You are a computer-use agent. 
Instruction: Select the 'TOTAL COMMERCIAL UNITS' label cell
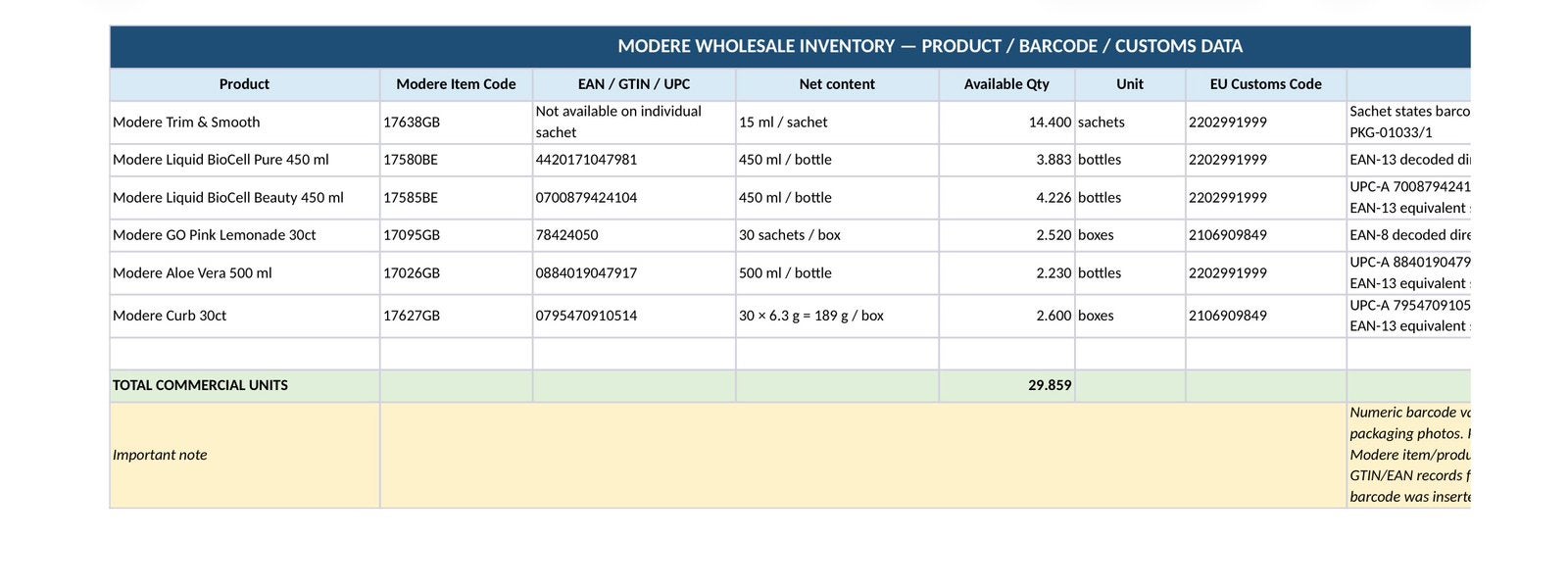pos(244,386)
